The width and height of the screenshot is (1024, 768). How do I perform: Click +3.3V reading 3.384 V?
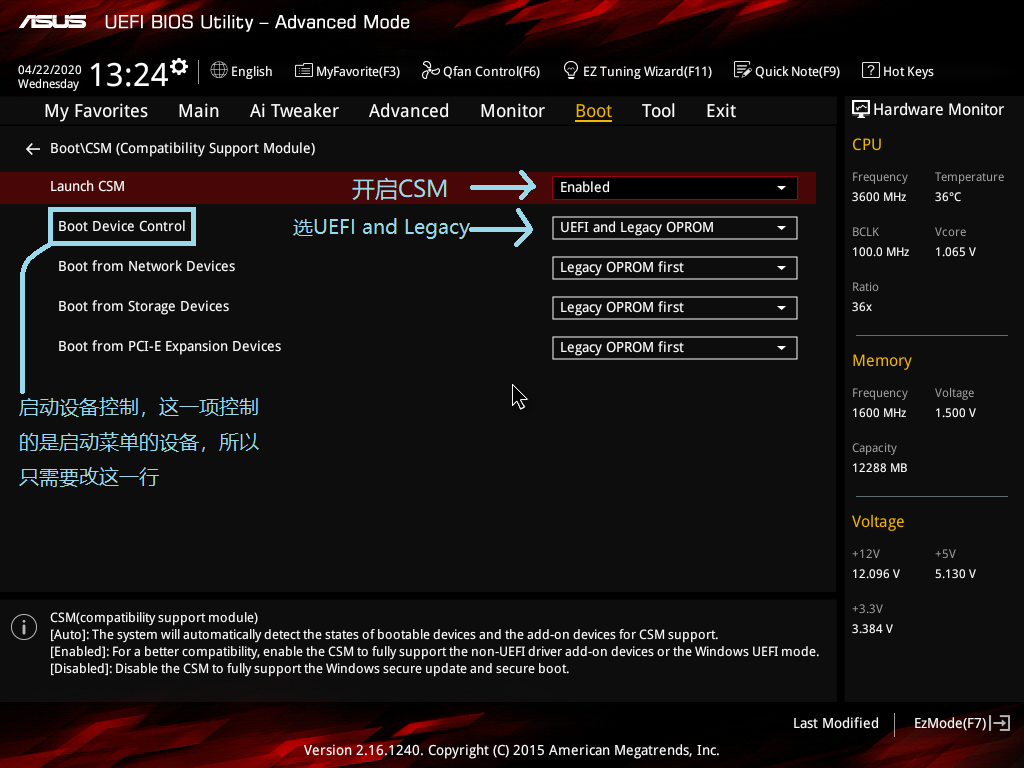tap(872, 628)
